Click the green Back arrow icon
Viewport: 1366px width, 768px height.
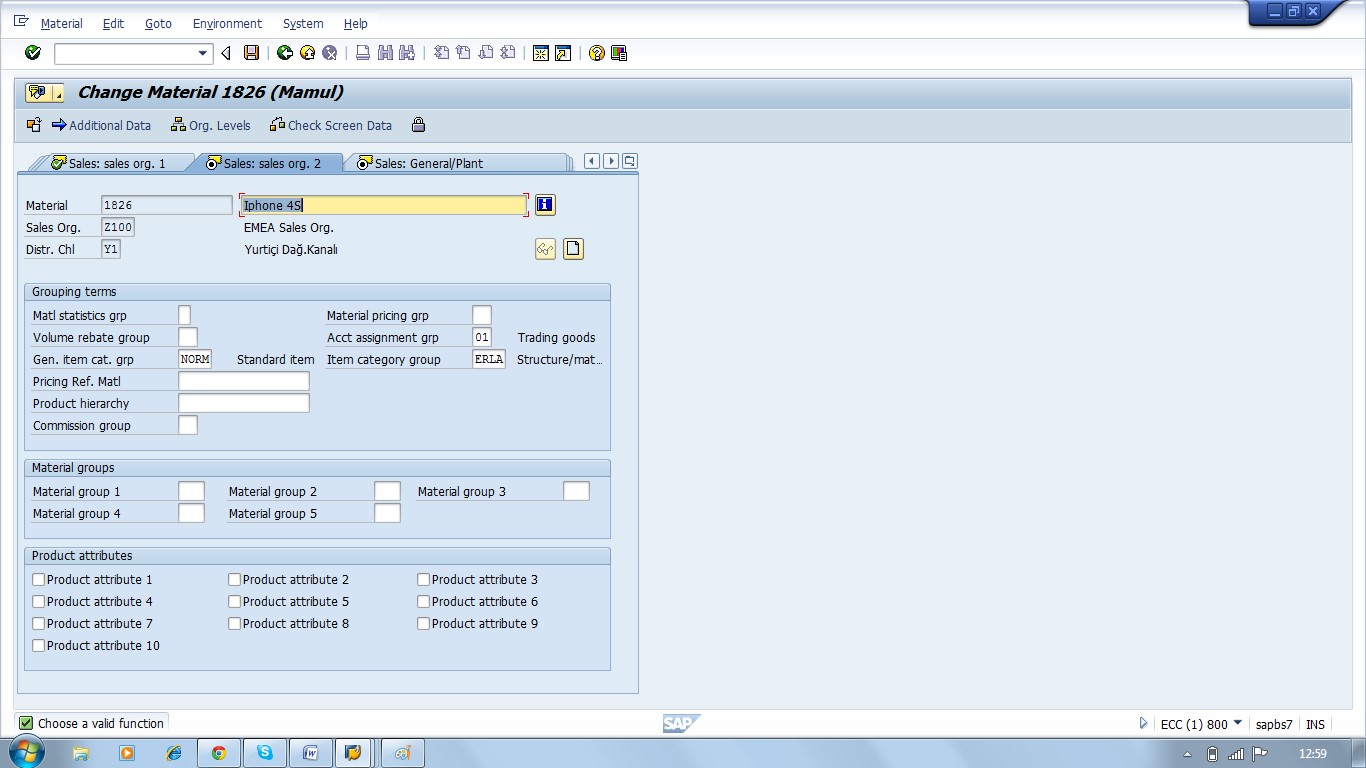285,53
